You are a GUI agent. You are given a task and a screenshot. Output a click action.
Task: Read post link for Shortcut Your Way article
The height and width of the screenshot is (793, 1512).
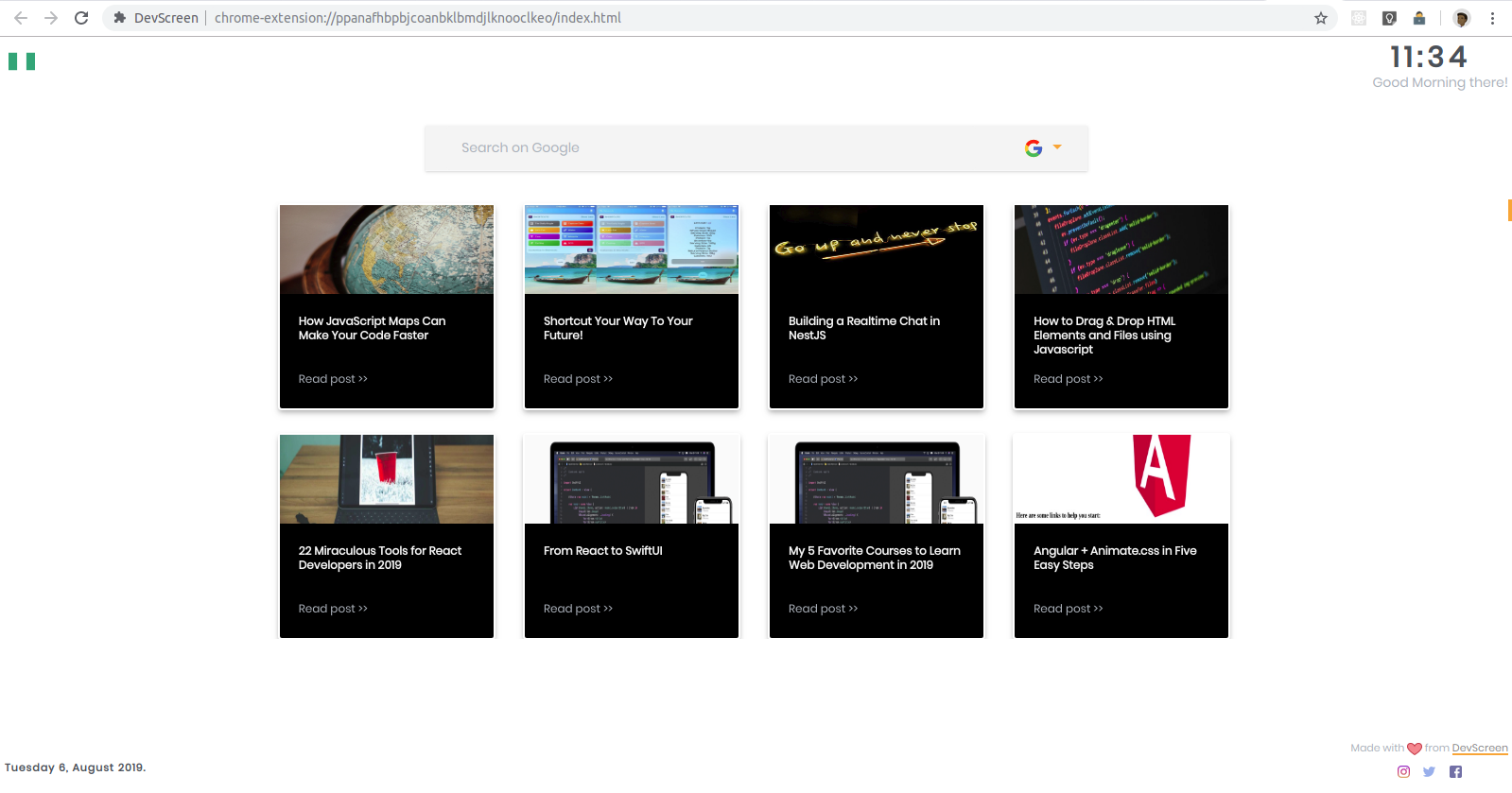(x=578, y=379)
